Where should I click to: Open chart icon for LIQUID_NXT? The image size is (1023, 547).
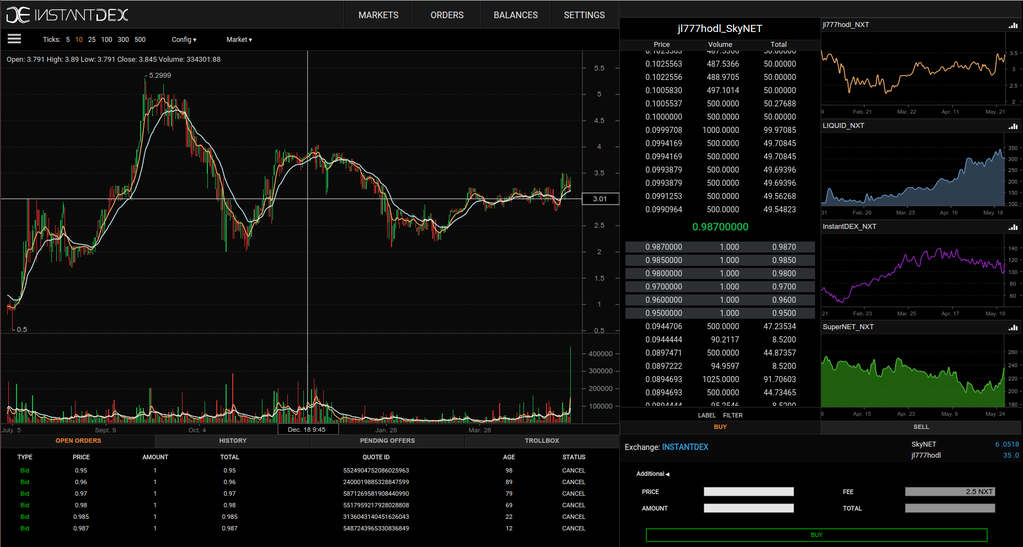coord(1013,126)
